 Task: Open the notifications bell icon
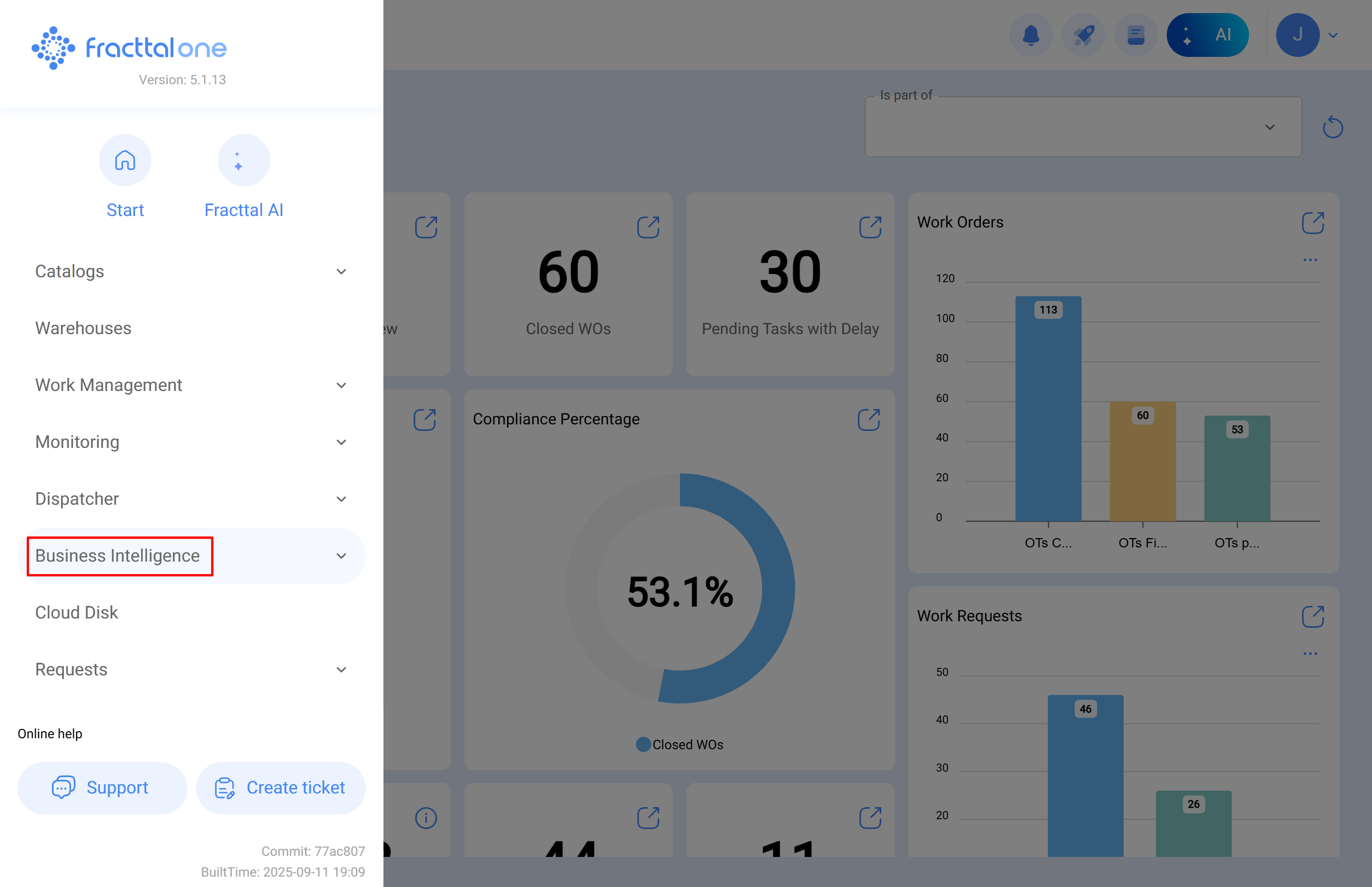pos(1031,34)
